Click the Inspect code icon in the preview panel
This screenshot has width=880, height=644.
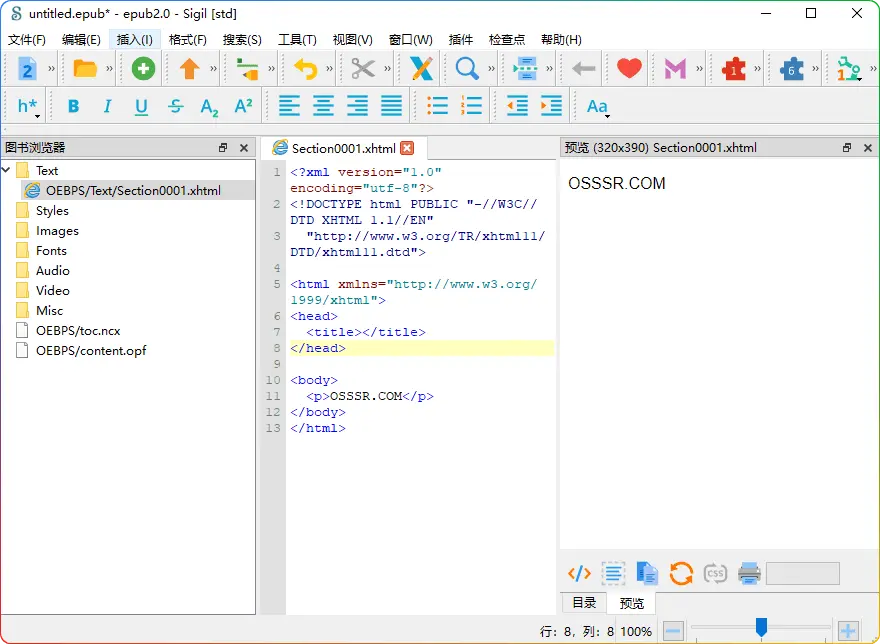579,573
